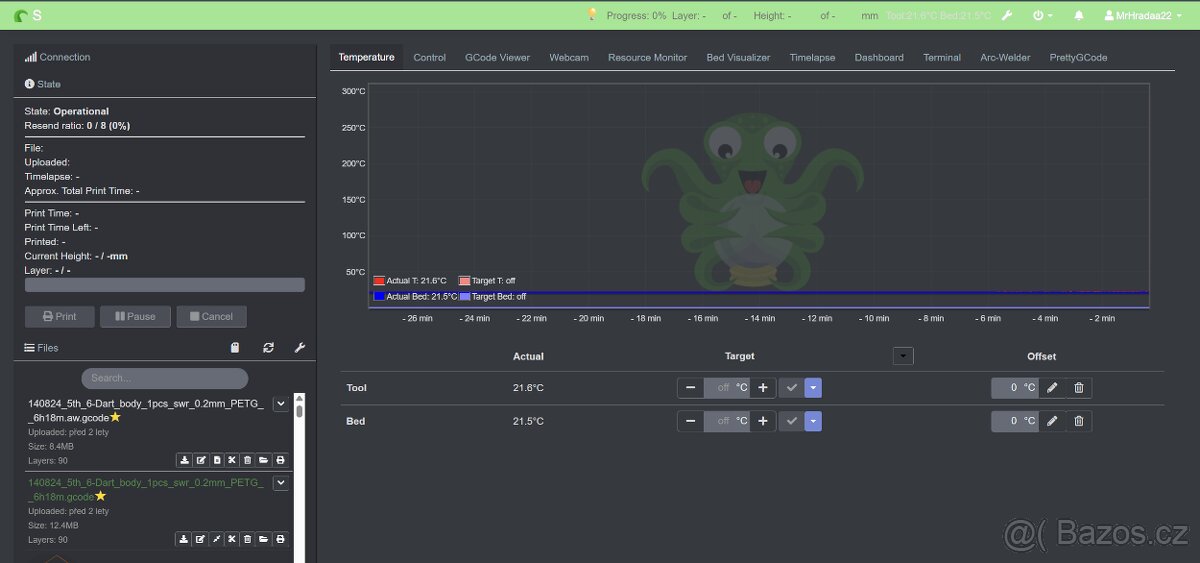Switch to the GCode Viewer tab

click(497, 58)
